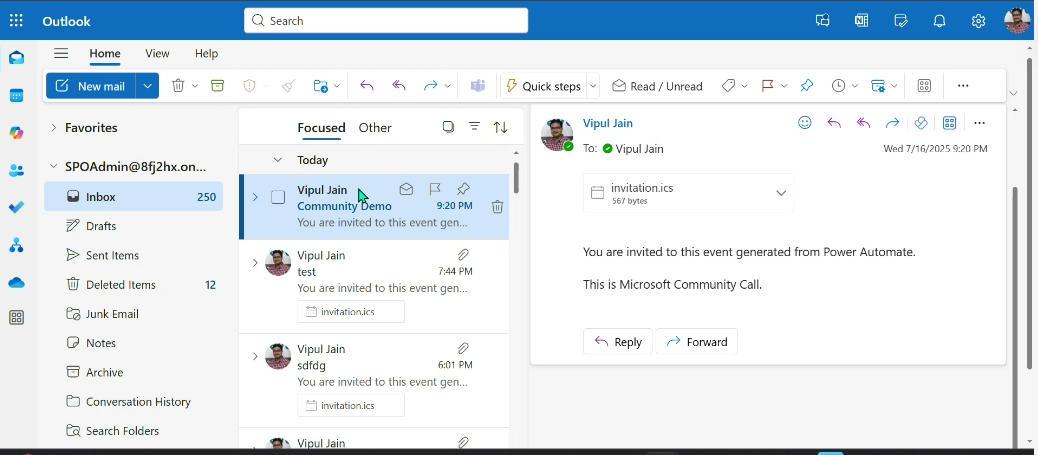Open the My Day icon in header
This screenshot has width=1038, height=455.
900,21
